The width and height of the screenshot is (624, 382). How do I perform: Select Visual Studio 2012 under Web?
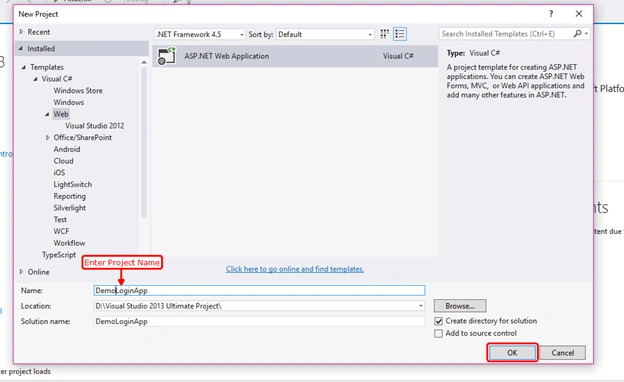pyautogui.click(x=95, y=126)
